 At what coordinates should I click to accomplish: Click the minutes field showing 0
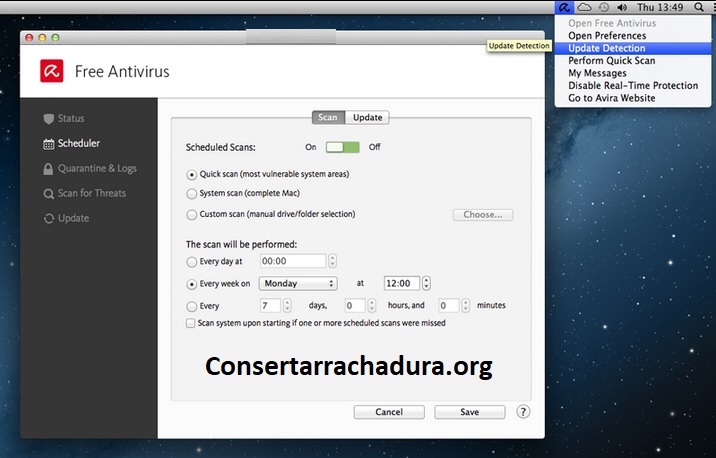pyautogui.click(x=448, y=305)
